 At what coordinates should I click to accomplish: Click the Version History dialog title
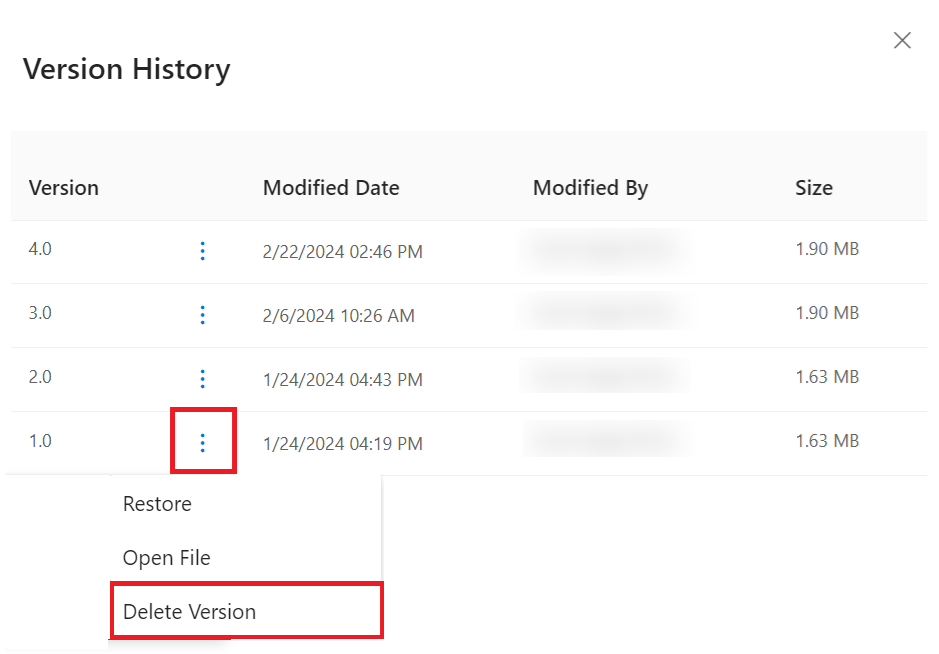(x=126, y=69)
